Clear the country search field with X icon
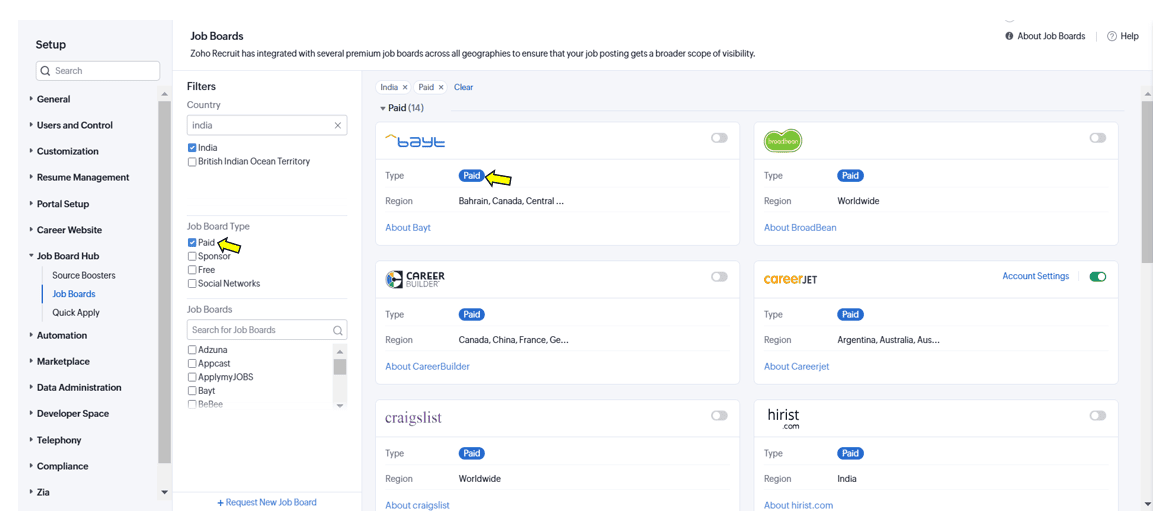This screenshot has height=527, width=1168. click(x=337, y=125)
